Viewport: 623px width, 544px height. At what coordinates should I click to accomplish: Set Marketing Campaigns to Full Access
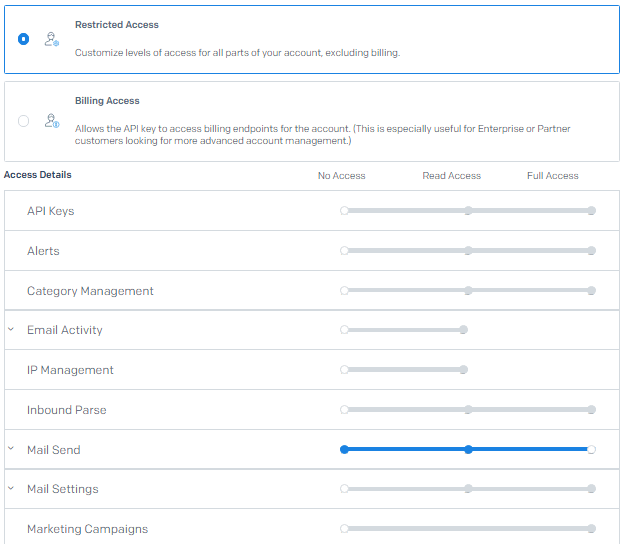pyautogui.click(x=591, y=529)
